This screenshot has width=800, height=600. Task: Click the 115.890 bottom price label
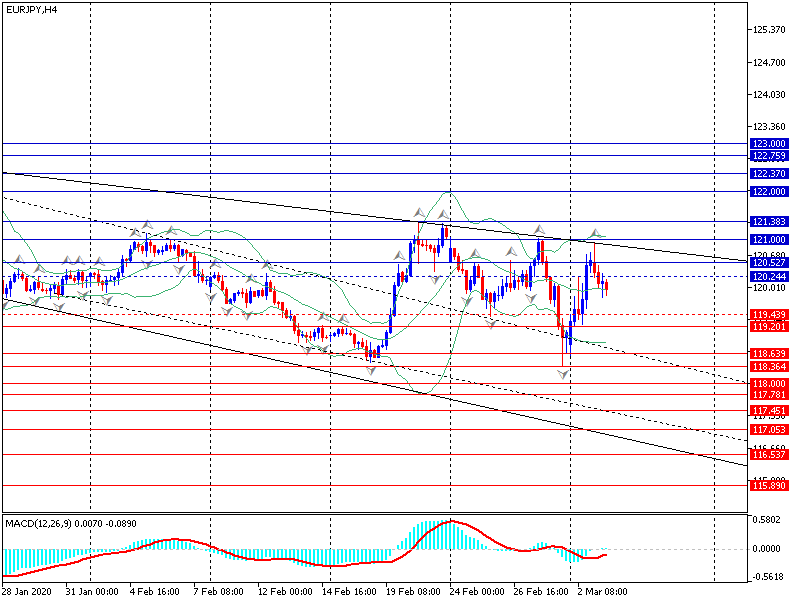pos(768,486)
